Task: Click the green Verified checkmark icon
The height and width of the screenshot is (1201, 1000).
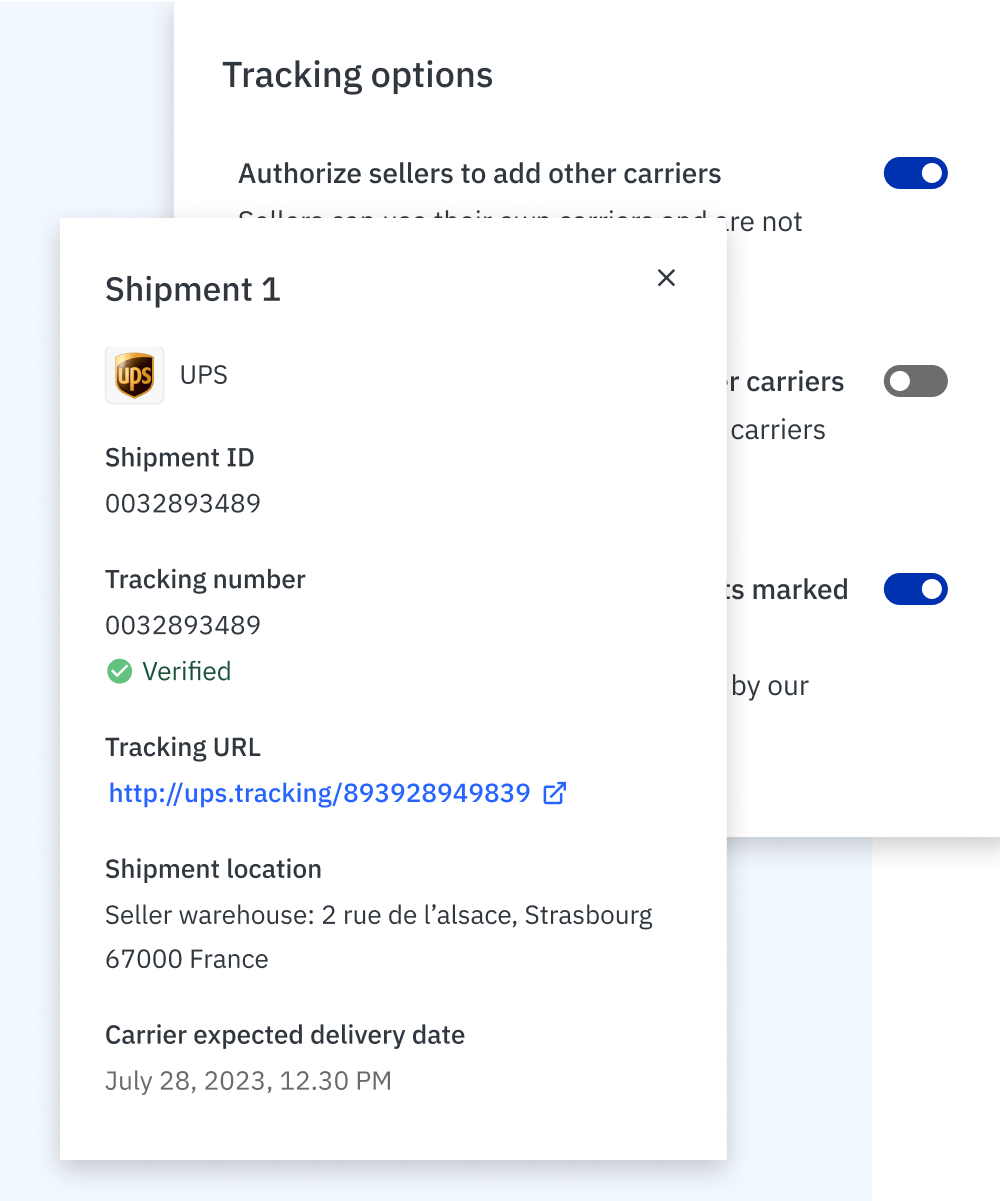Action: [119, 671]
